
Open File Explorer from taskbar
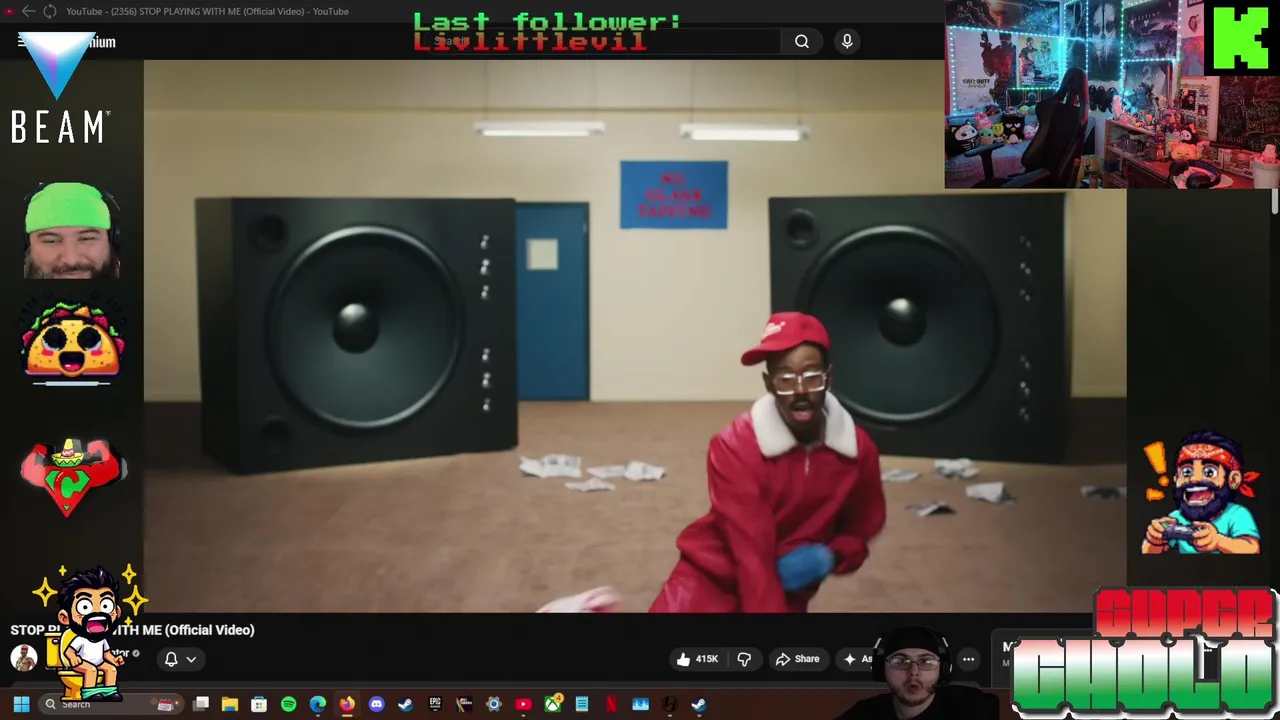230,704
